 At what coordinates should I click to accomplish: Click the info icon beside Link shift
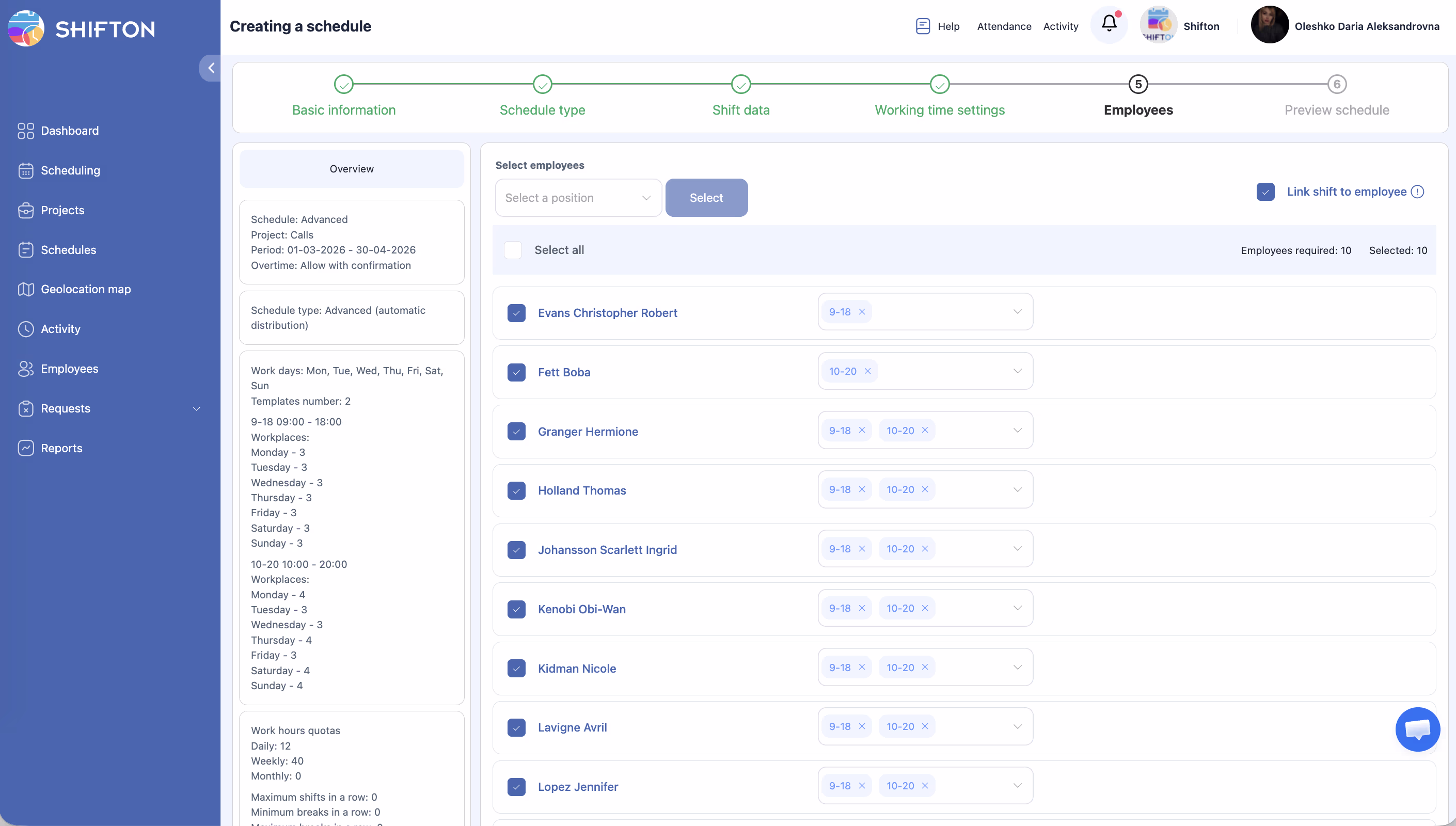pyautogui.click(x=1417, y=192)
